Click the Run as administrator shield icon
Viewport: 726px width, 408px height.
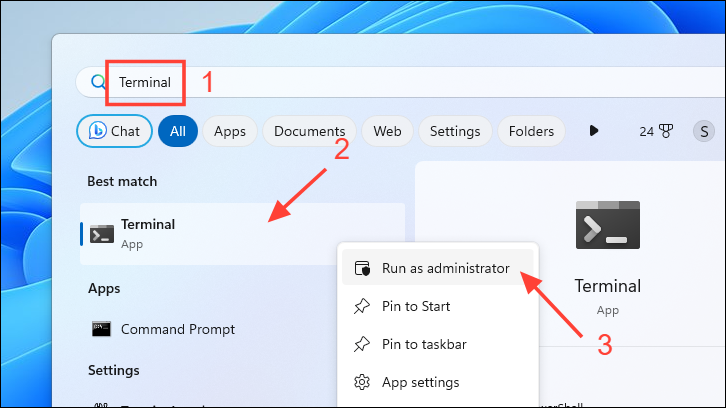coord(362,268)
